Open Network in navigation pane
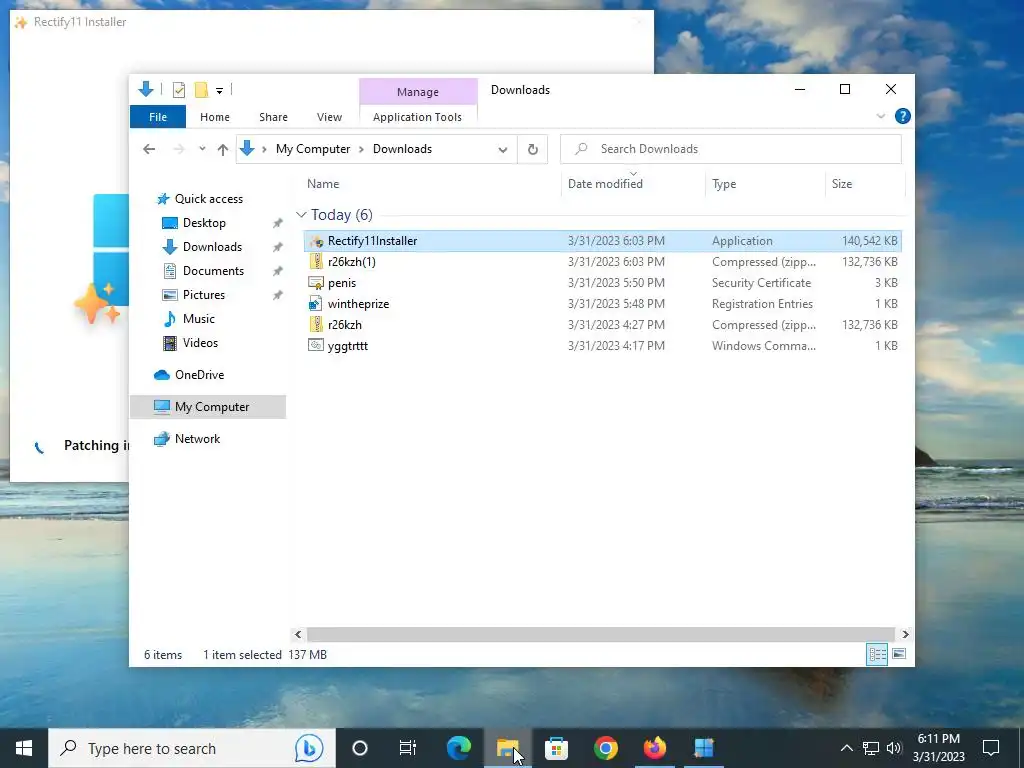This screenshot has height=768, width=1024. pyautogui.click(x=197, y=439)
